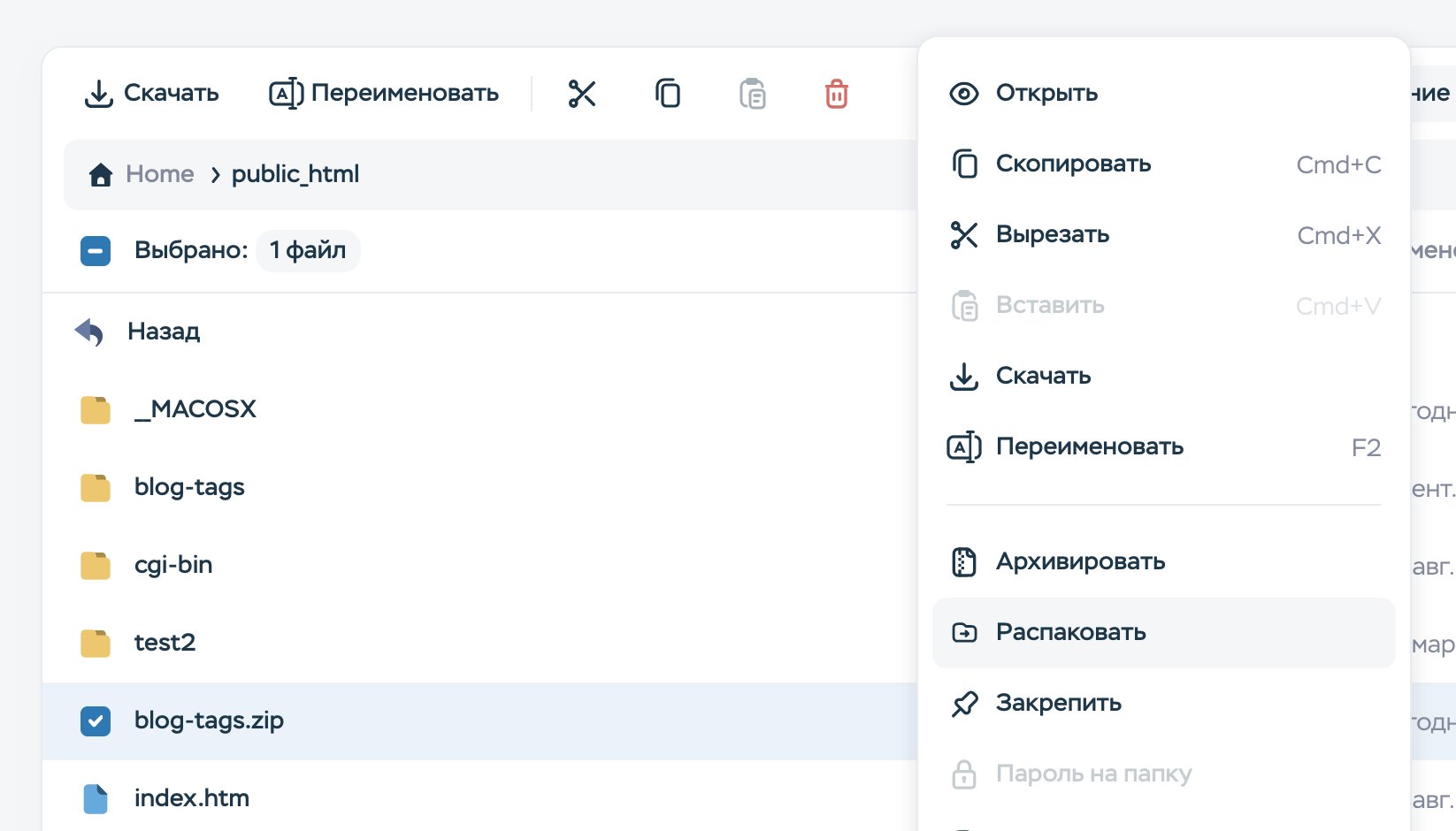Click the disabled Пароль на папку entry
This screenshot has height=831, width=1456.
pyautogui.click(x=1164, y=774)
